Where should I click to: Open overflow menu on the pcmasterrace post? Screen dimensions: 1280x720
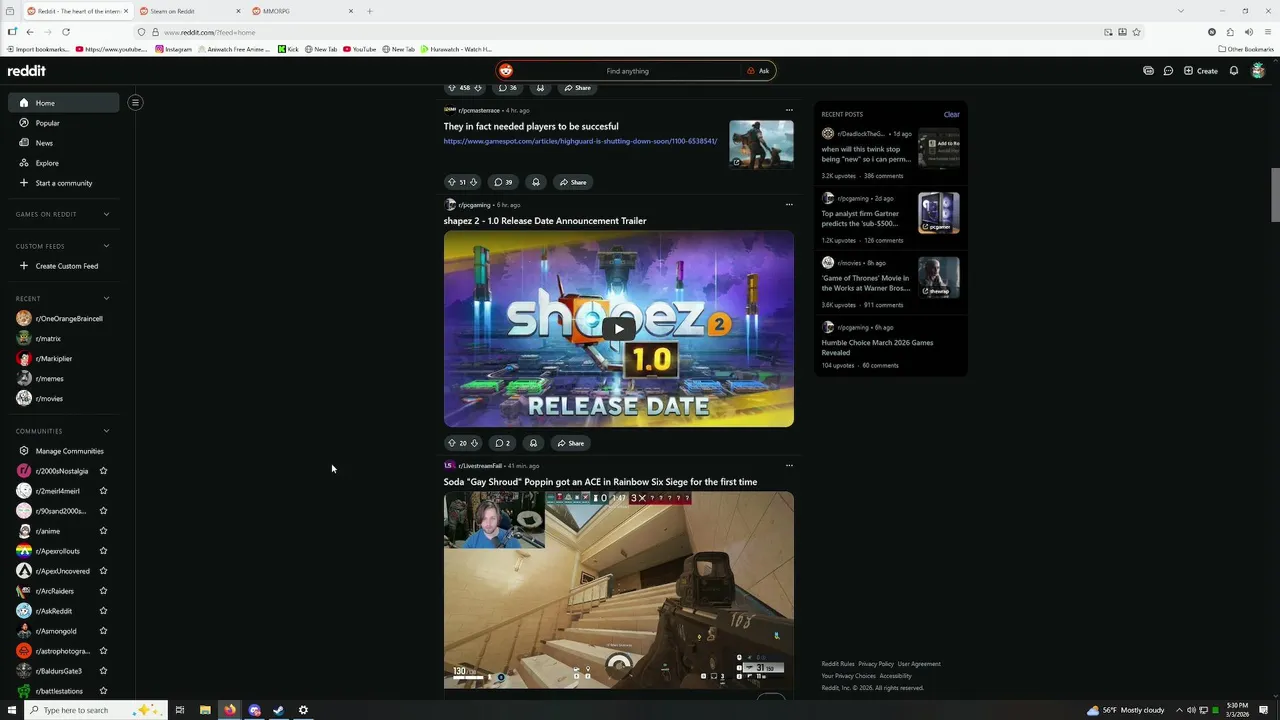pos(789,110)
